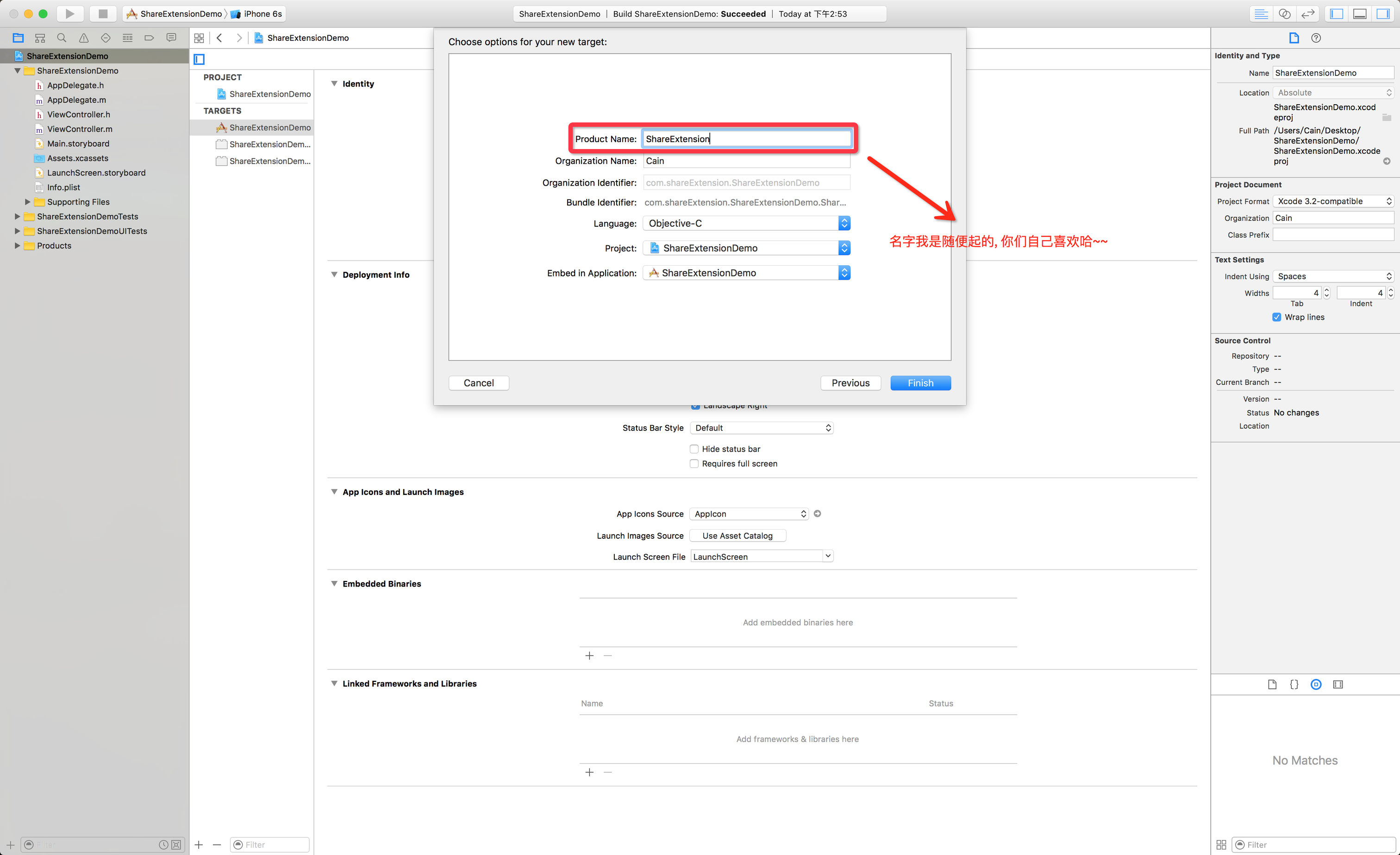The width and height of the screenshot is (1400, 855).
Task: Enable Hide status bar checkbox
Action: [694, 449]
